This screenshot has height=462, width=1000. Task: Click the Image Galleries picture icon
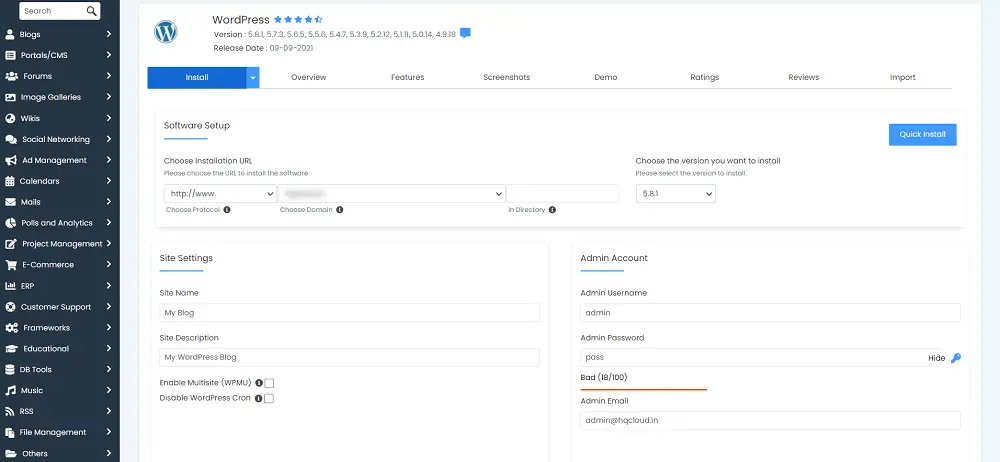(10, 97)
